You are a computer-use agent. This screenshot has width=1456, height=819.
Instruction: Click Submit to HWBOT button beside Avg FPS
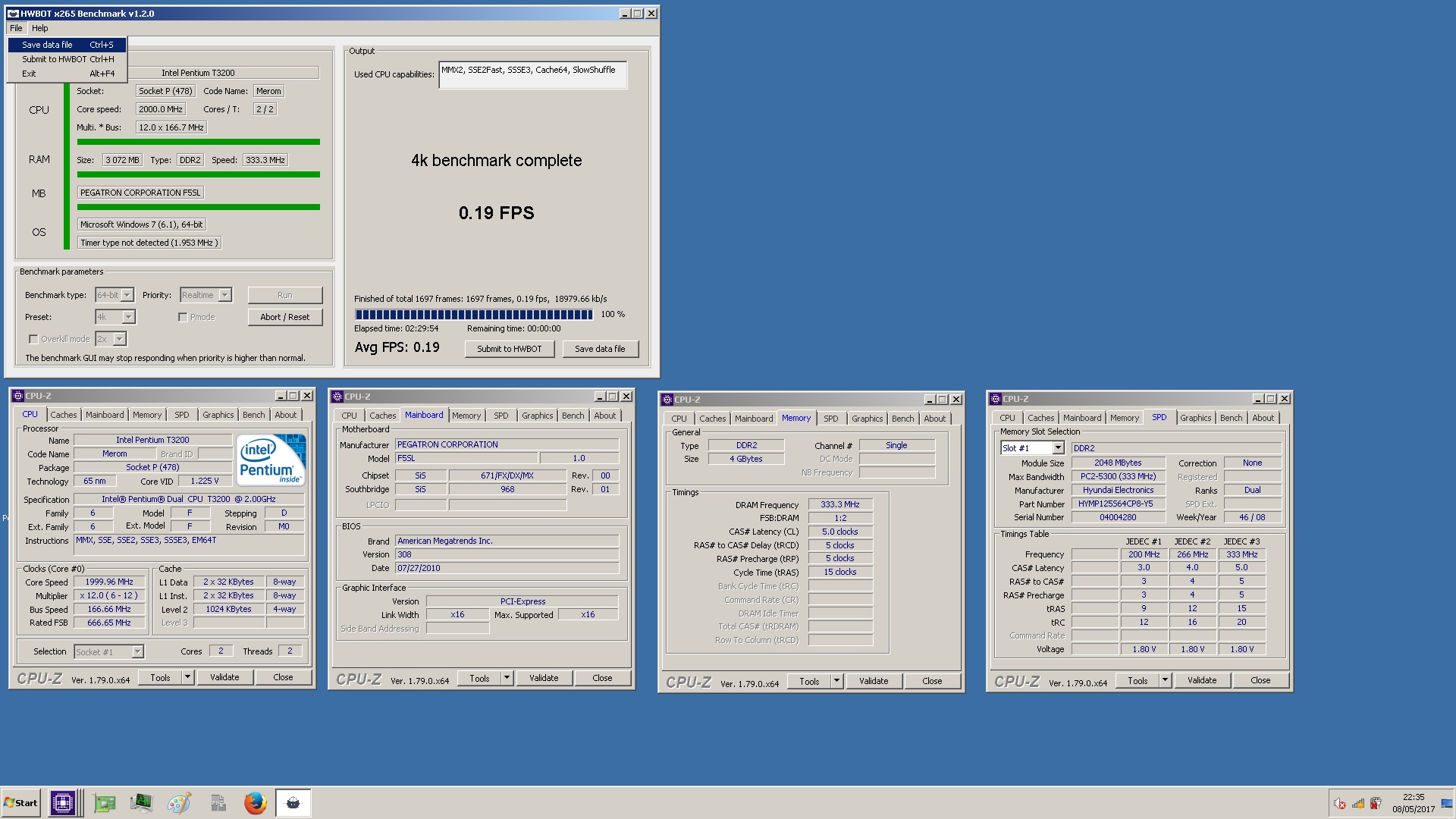click(x=510, y=349)
